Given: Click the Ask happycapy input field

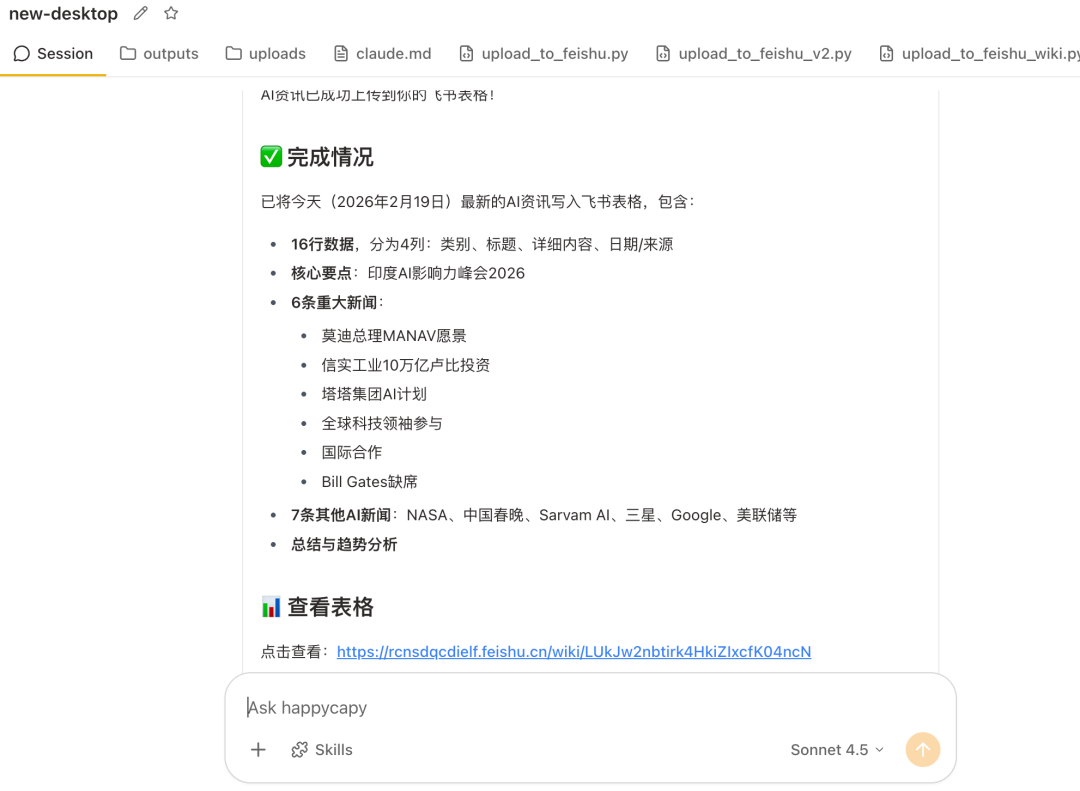Looking at the screenshot, I should pyautogui.click(x=500, y=707).
